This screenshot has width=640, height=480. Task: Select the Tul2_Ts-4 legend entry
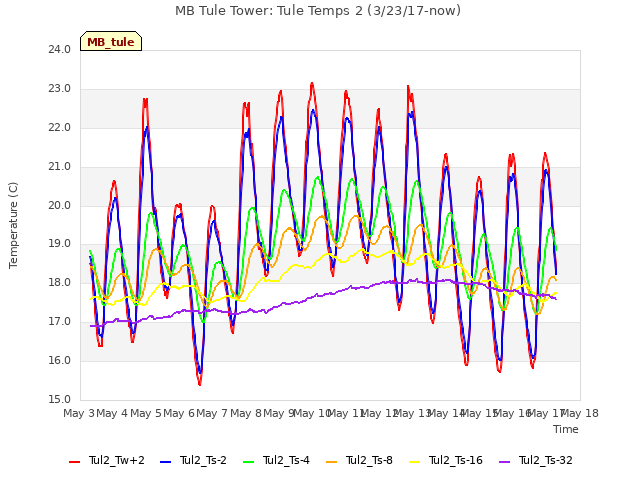coord(276,461)
